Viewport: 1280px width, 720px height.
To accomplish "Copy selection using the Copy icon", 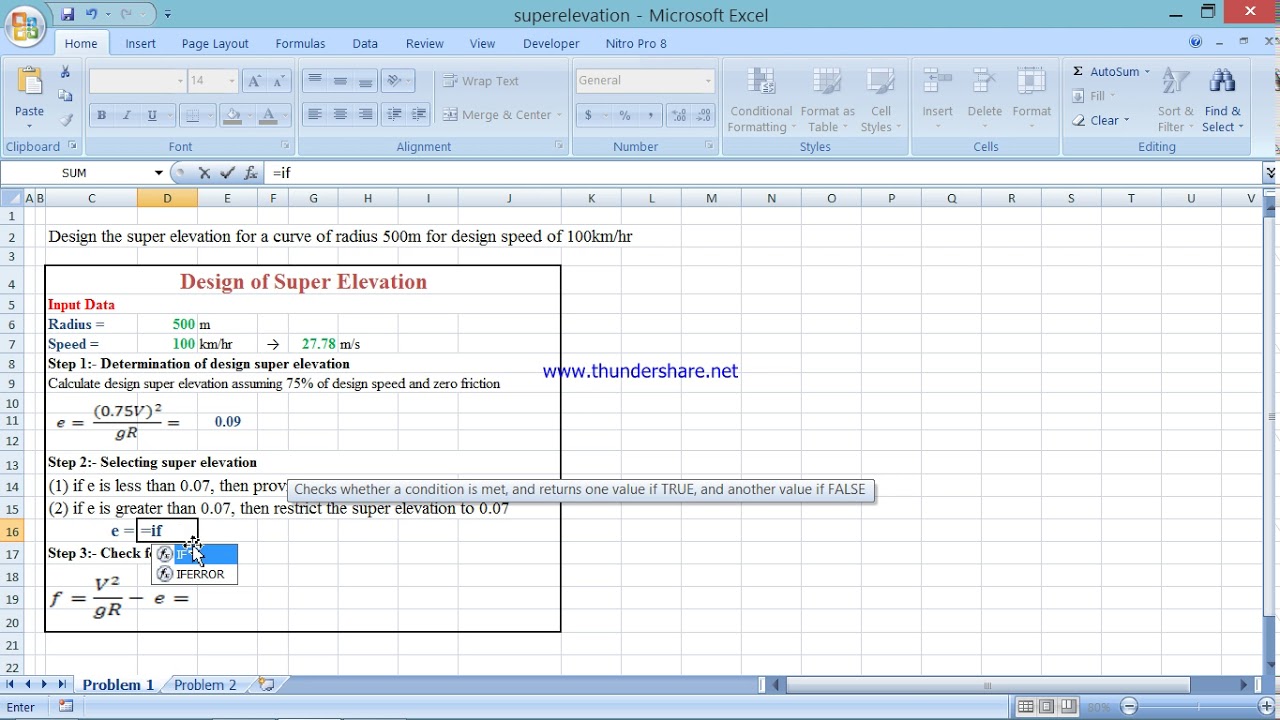I will coord(65,96).
